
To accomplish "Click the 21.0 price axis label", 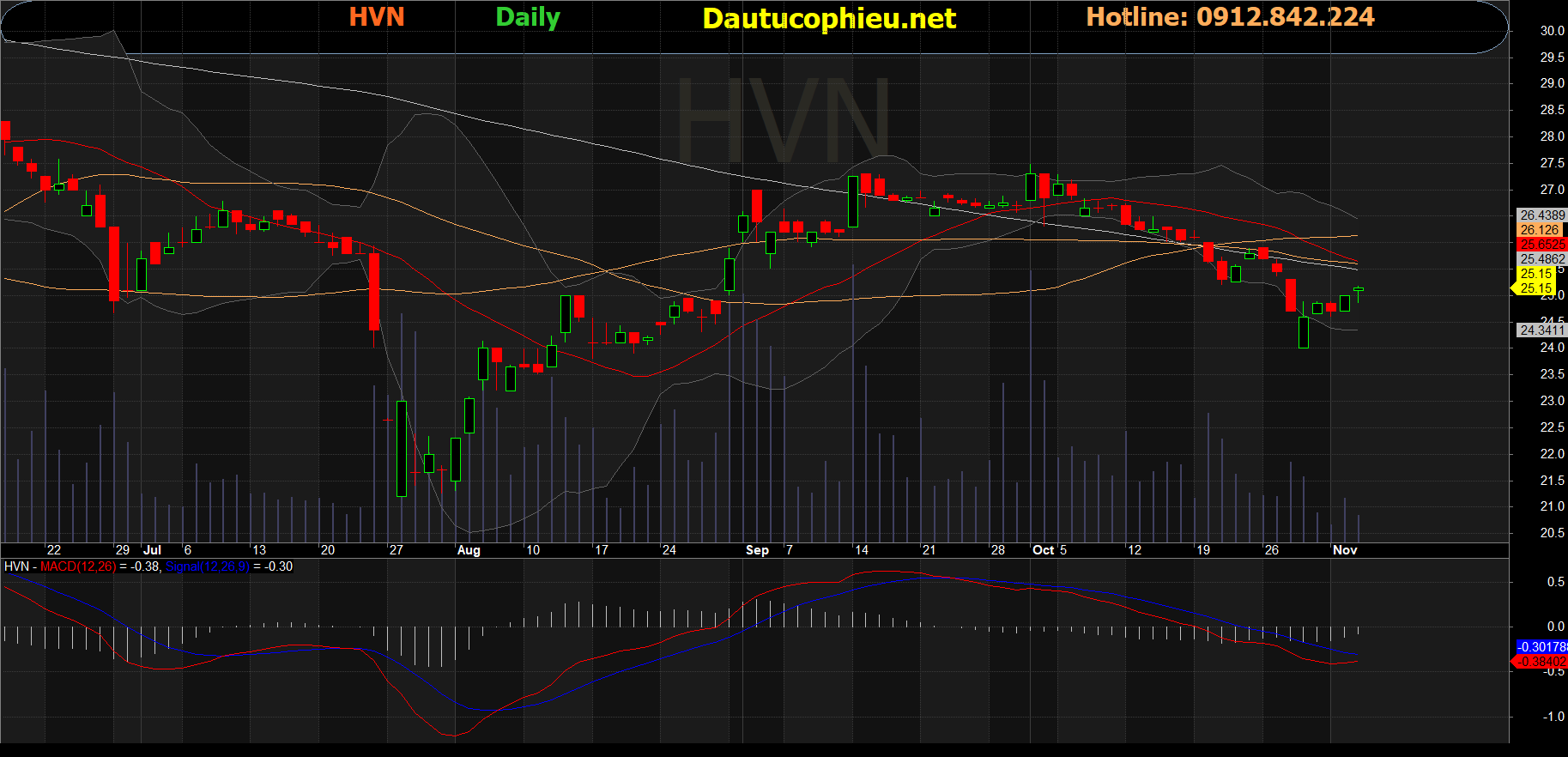I will tap(1552, 506).
